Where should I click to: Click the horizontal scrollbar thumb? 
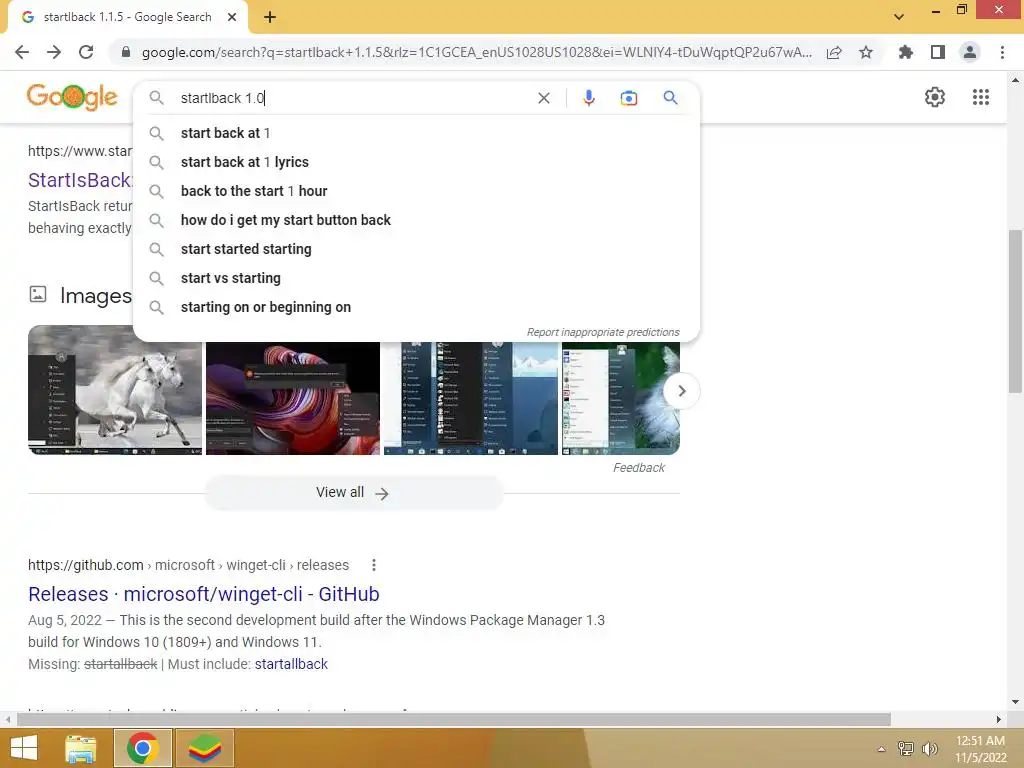pyautogui.click(x=453, y=719)
